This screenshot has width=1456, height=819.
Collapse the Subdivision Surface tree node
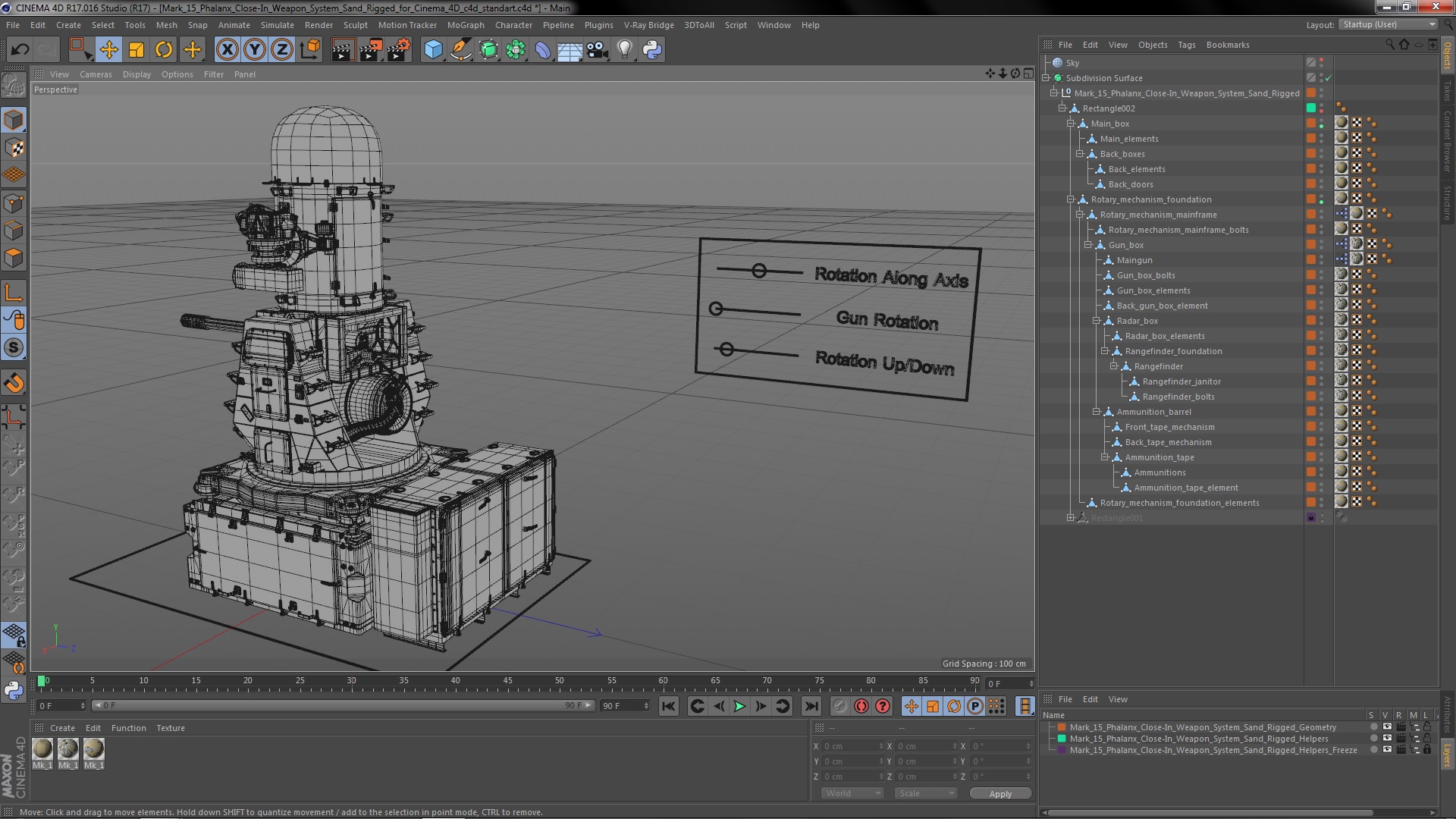coord(1046,78)
